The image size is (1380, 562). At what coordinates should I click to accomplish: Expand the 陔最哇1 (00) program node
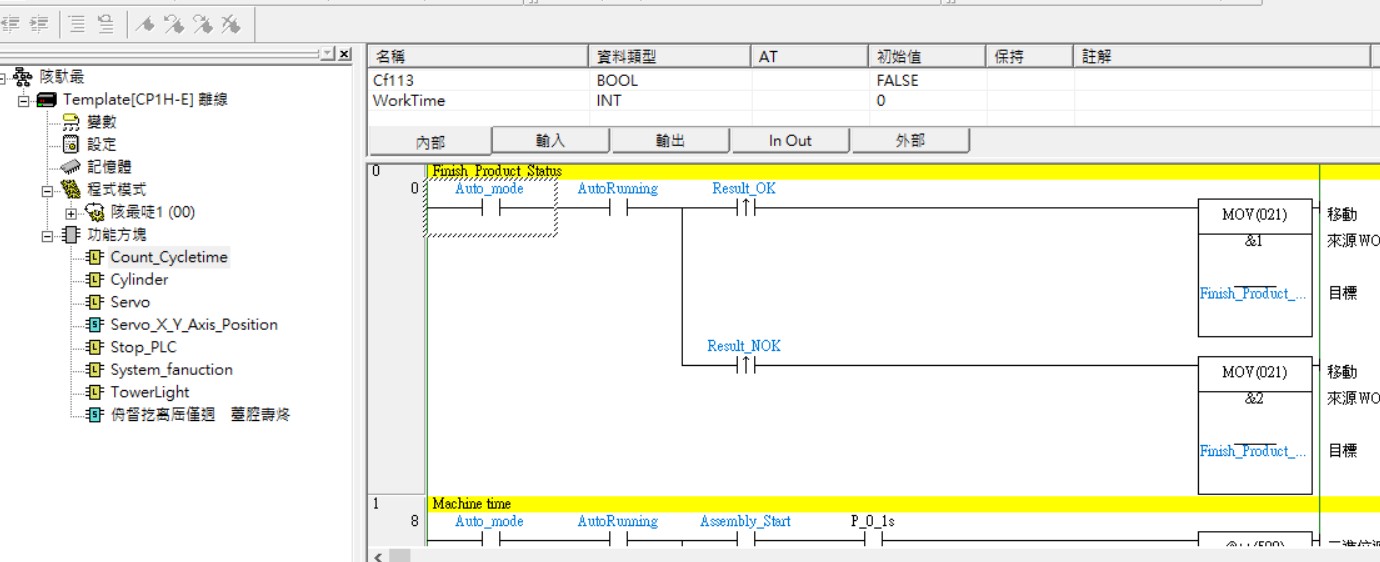click(x=70, y=213)
